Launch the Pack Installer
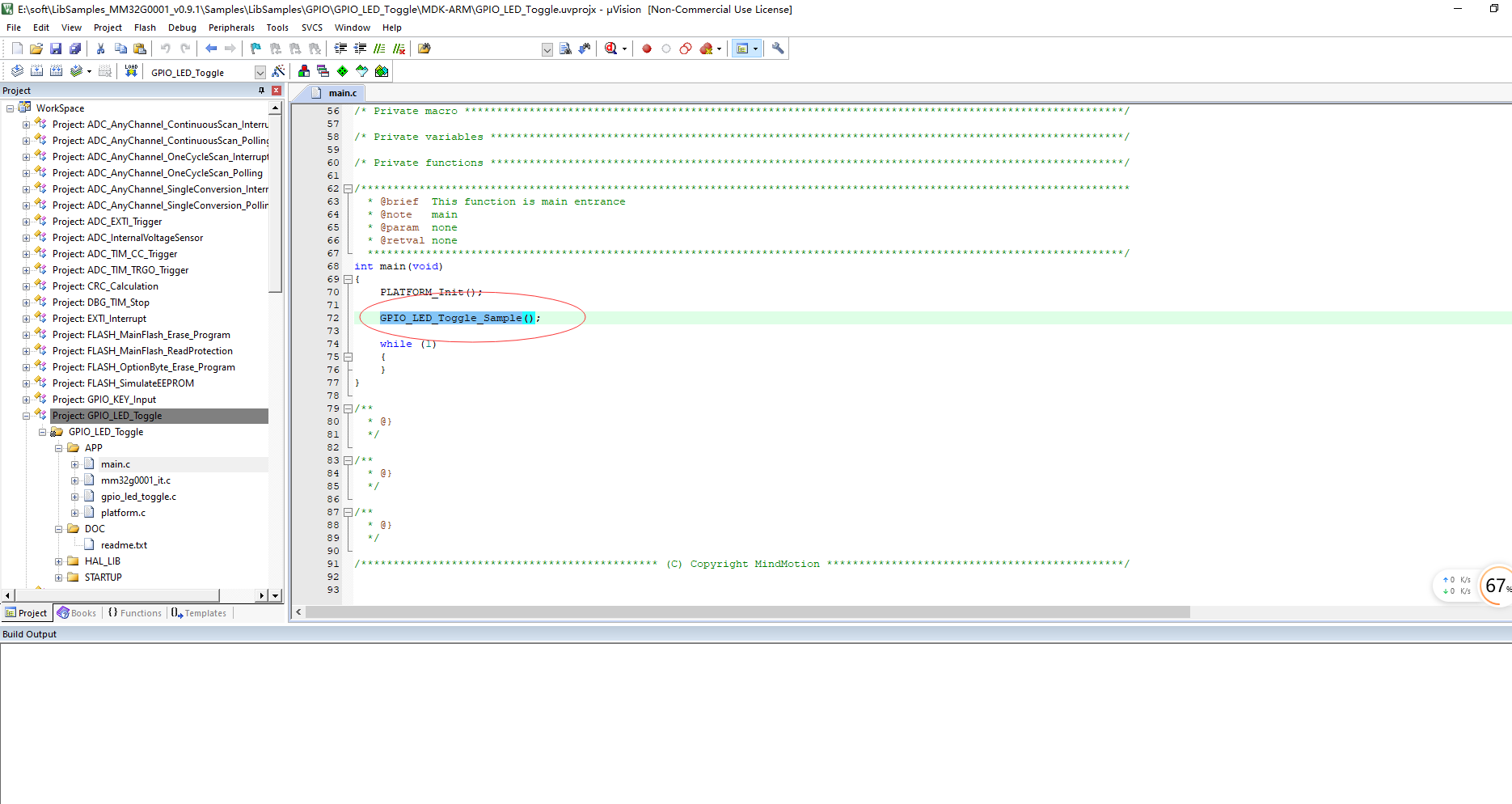The image size is (1512, 804). 382,71
